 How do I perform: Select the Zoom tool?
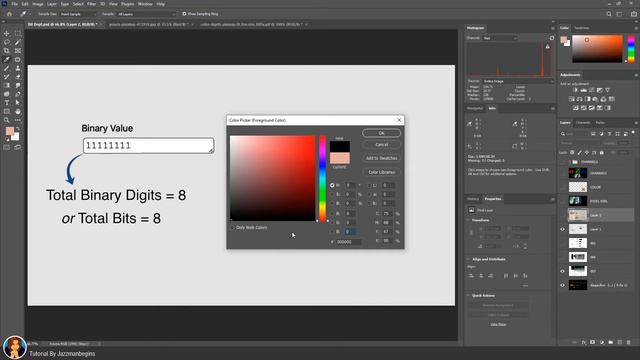pos(7,120)
